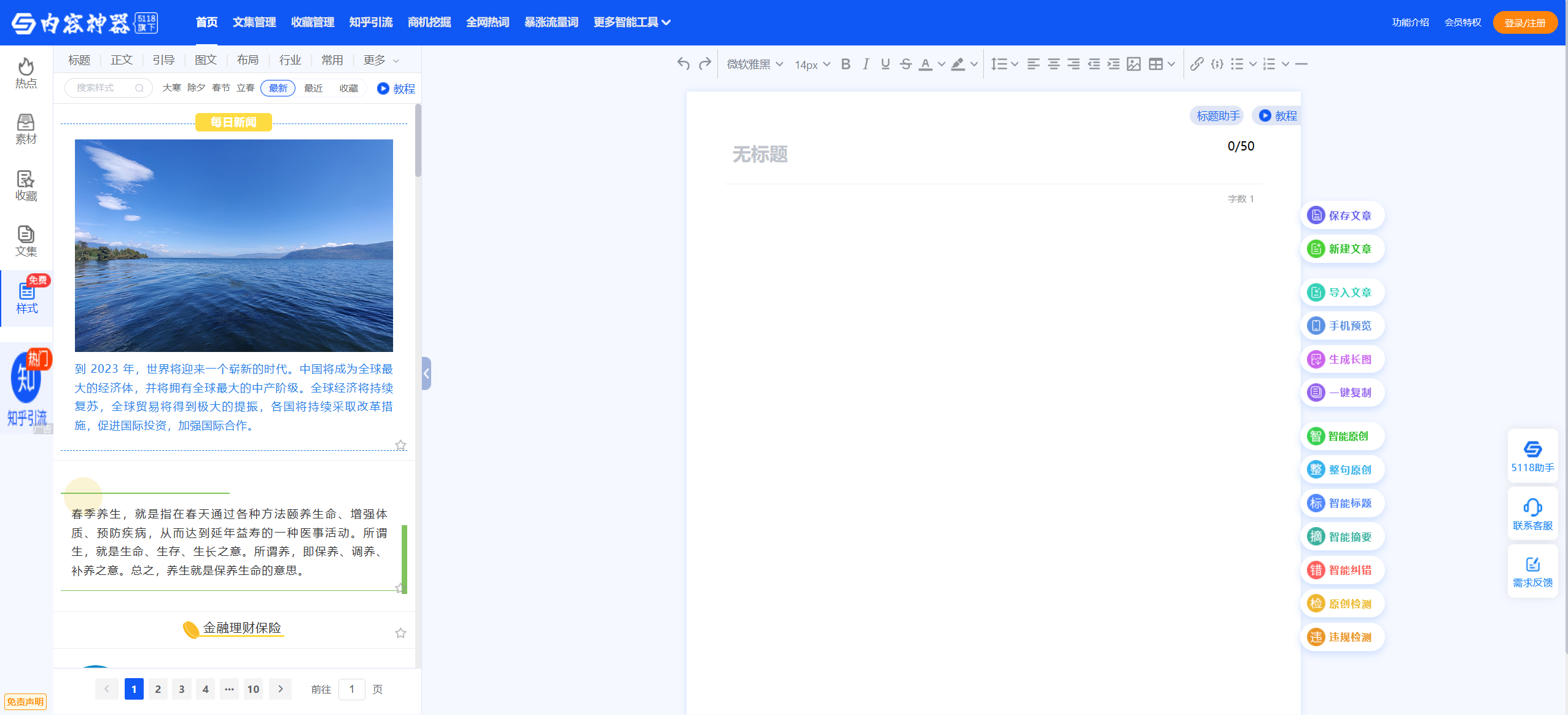
Task: Run 原创检测 originality check
Action: click(1342, 603)
